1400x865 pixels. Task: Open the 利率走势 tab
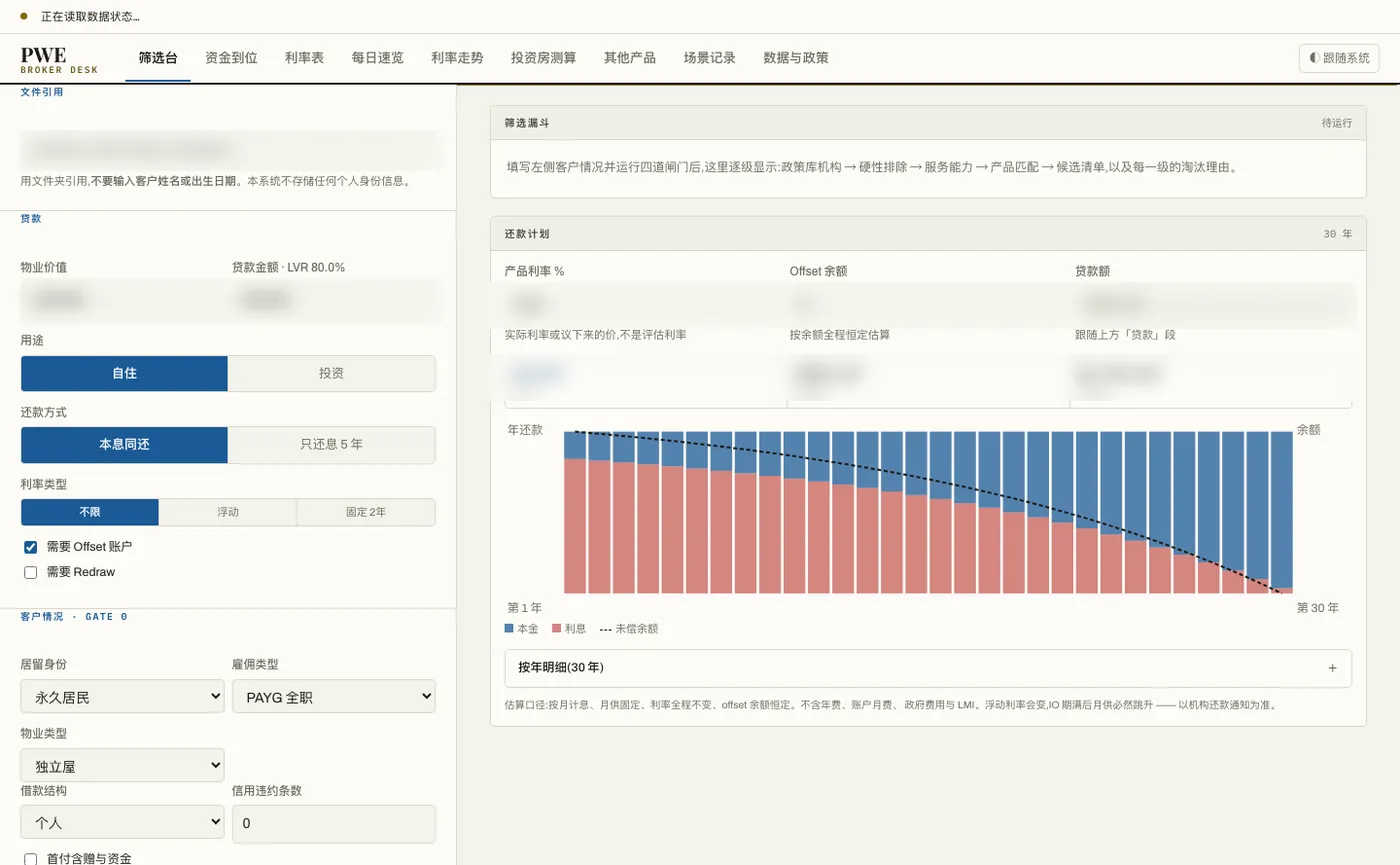[x=457, y=58]
